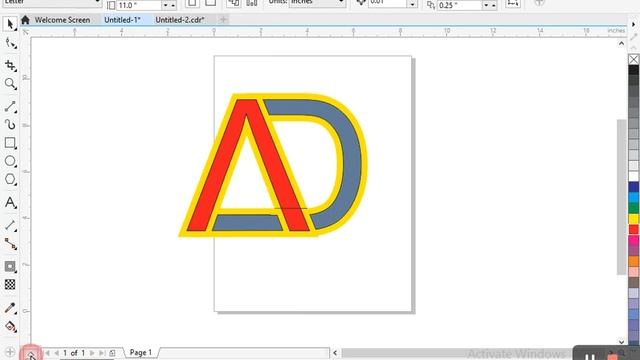This screenshot has height=360, width=640.
Task: Go to the next page arrow
Action: click(x=92, y=353)
